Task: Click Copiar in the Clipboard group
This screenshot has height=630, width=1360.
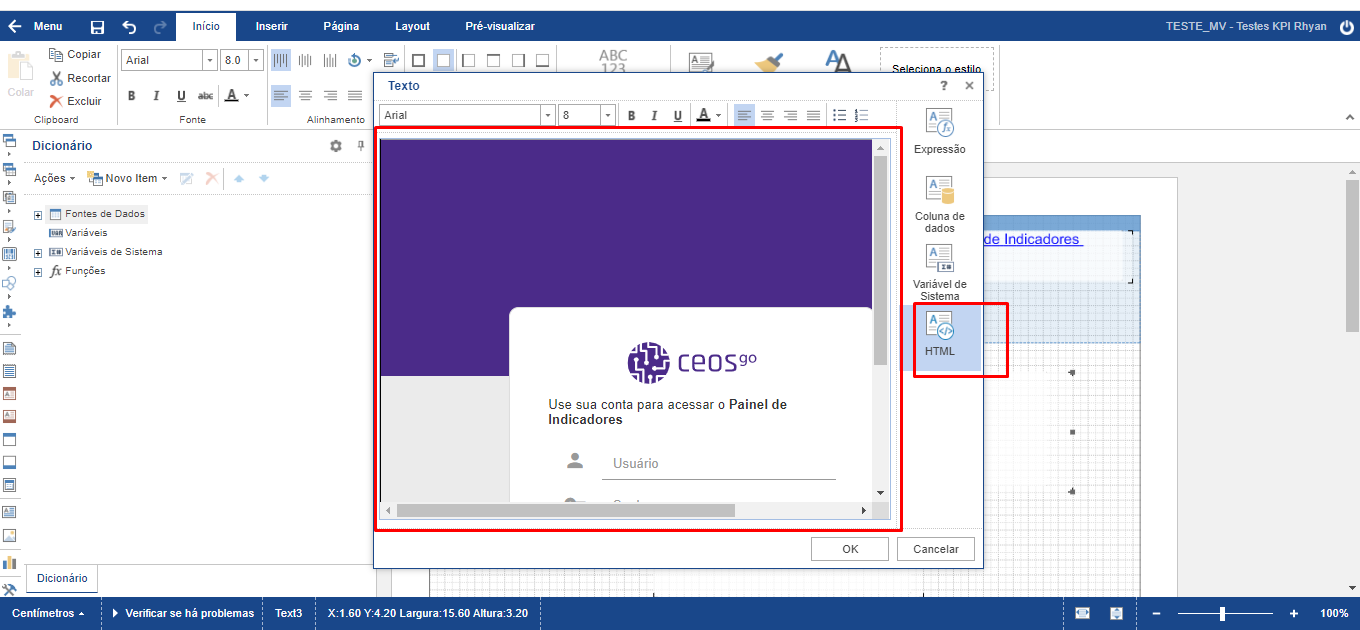Action: [x=75, y=54]
